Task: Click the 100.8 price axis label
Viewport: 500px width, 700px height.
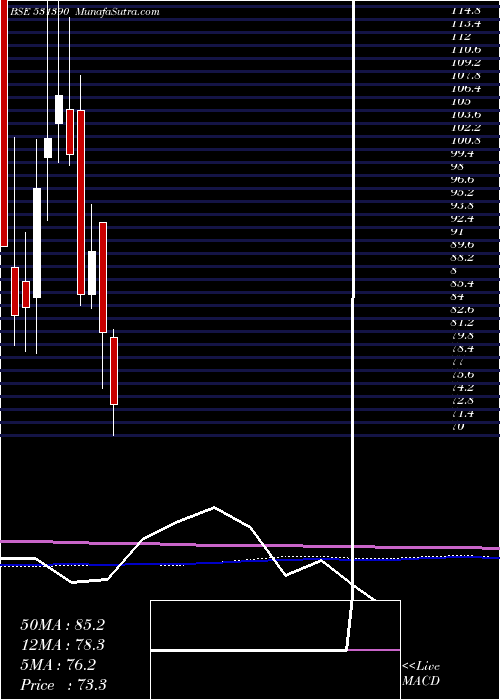Action: [x=467, y=141]
